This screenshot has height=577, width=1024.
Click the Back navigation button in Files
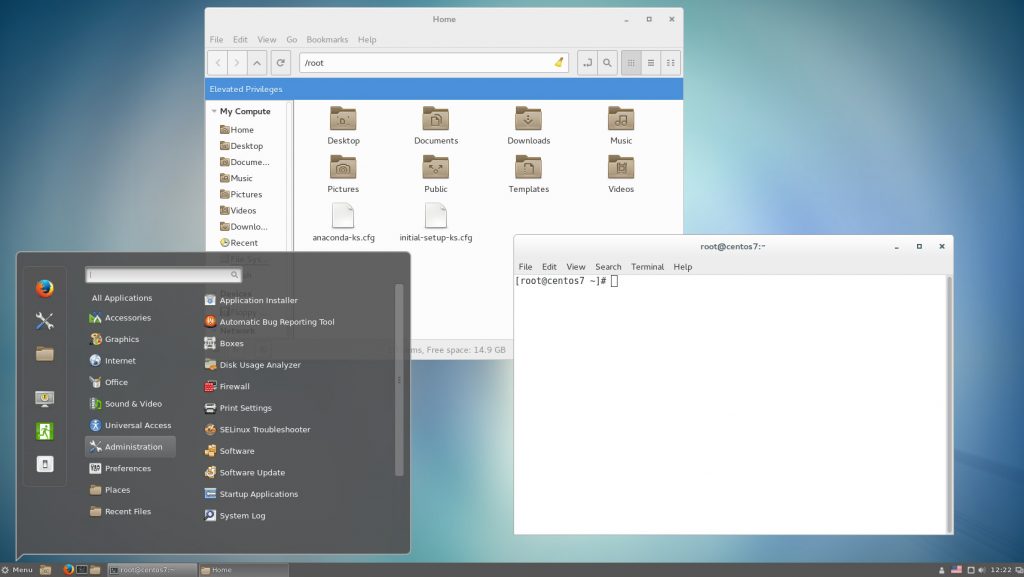pos(217,62)
